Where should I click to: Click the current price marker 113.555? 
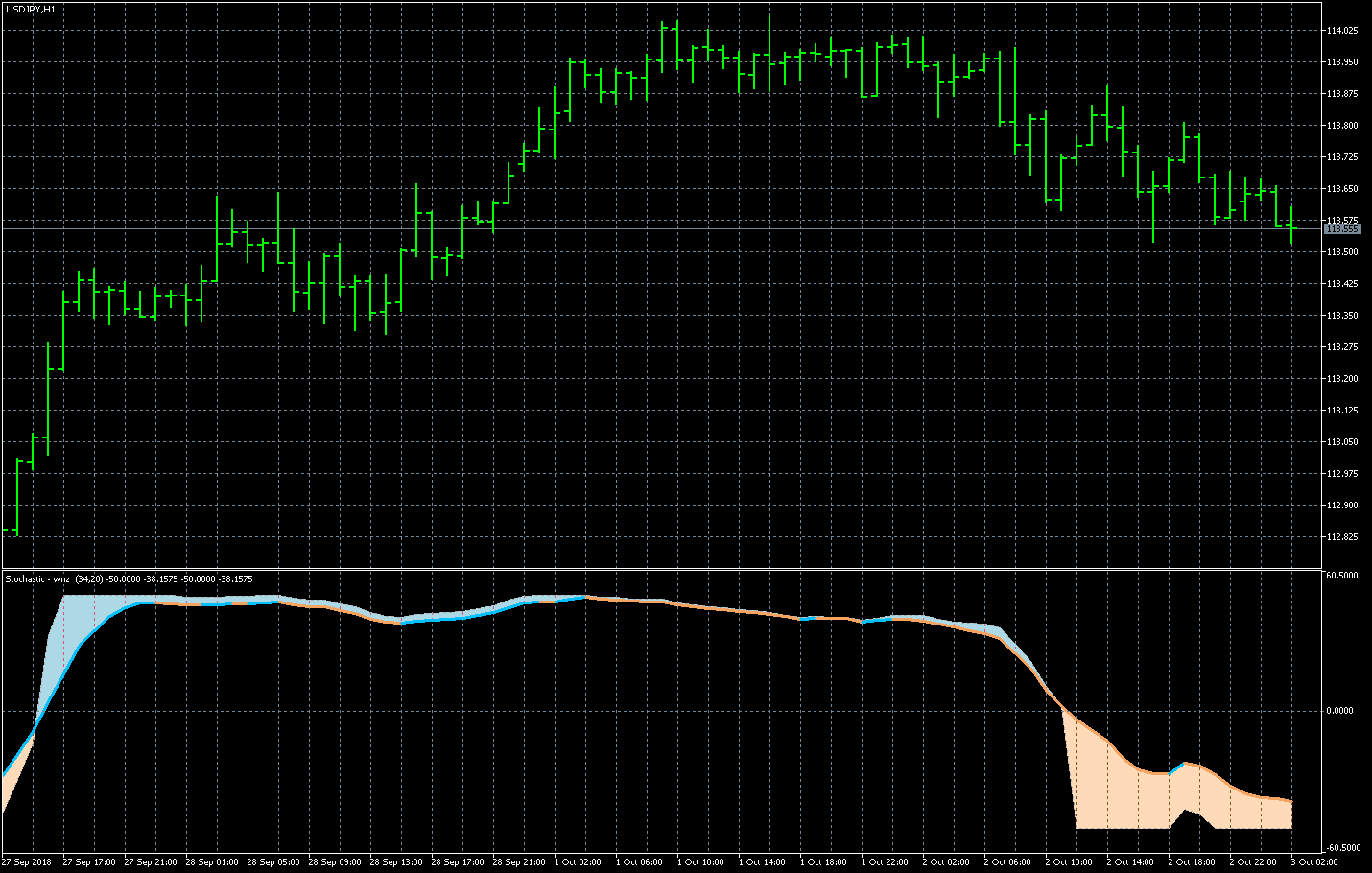pyautogui.click(x=1342, y=229)
